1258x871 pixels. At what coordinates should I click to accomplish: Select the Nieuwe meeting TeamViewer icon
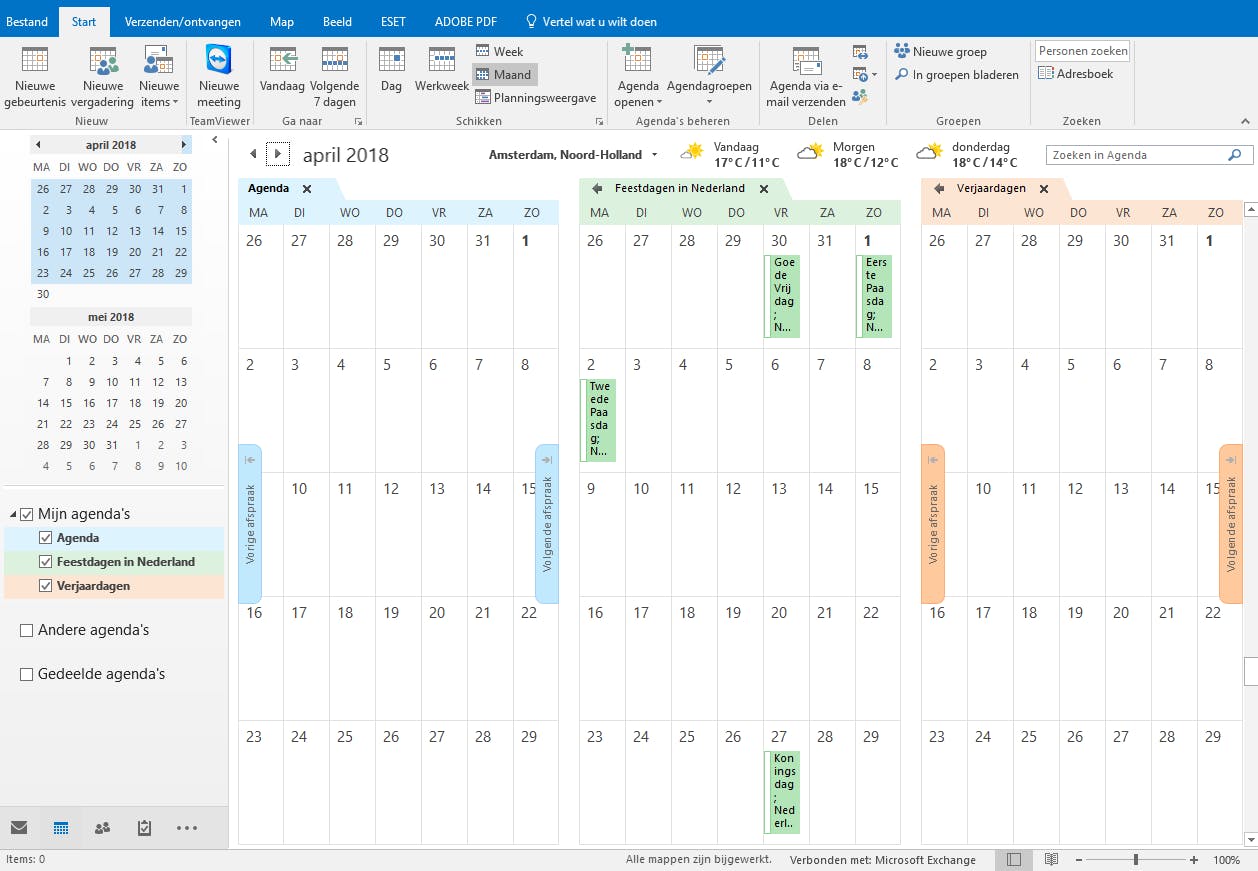(219, 78)
